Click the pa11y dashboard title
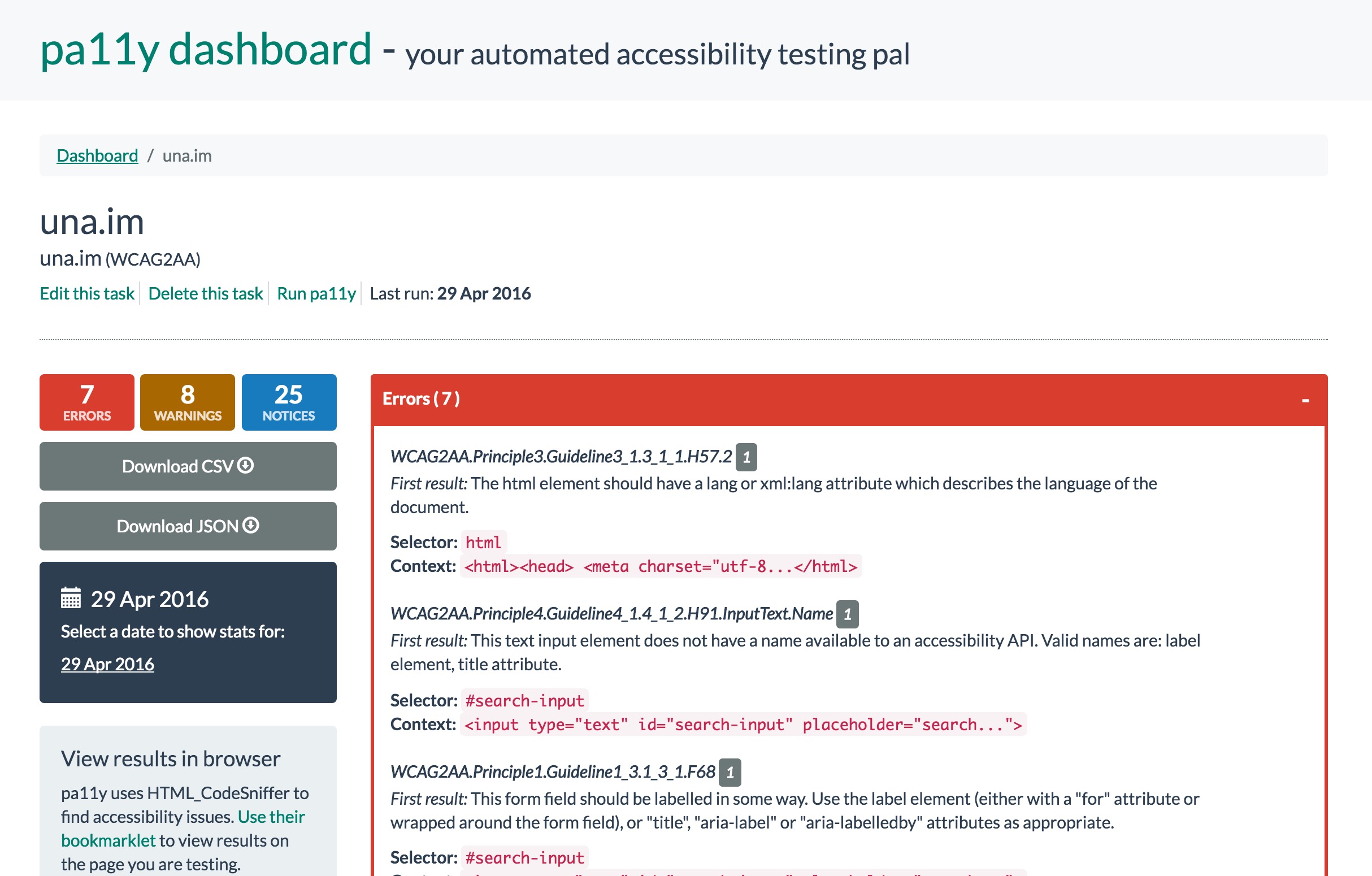 (205, 50)
